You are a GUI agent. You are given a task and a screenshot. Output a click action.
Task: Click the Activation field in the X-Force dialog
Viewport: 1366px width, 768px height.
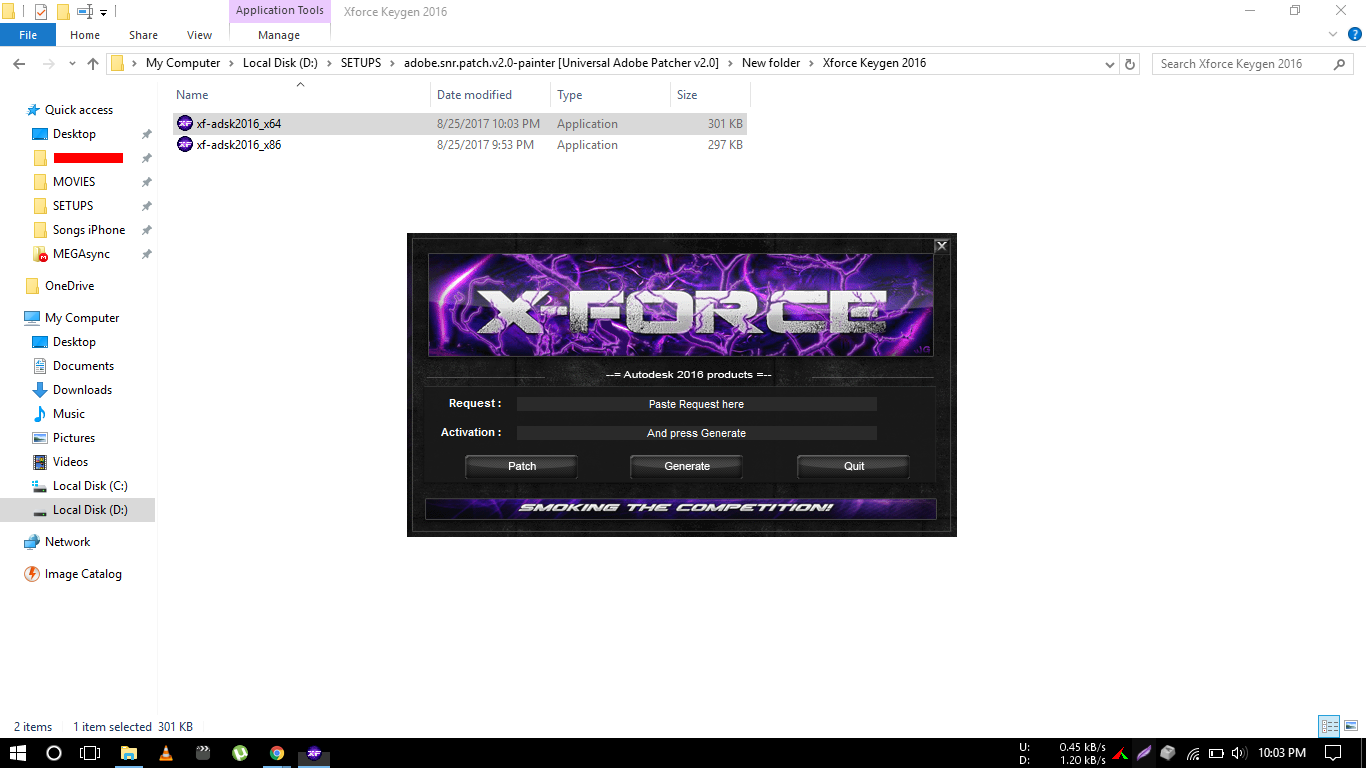coord(696,433)
